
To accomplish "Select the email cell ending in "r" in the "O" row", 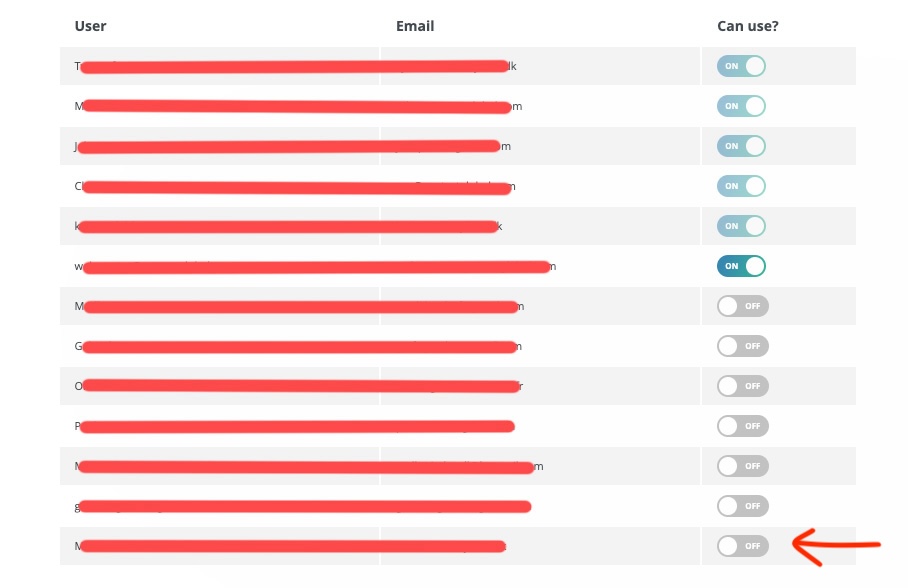I will (x=540, y=386).
